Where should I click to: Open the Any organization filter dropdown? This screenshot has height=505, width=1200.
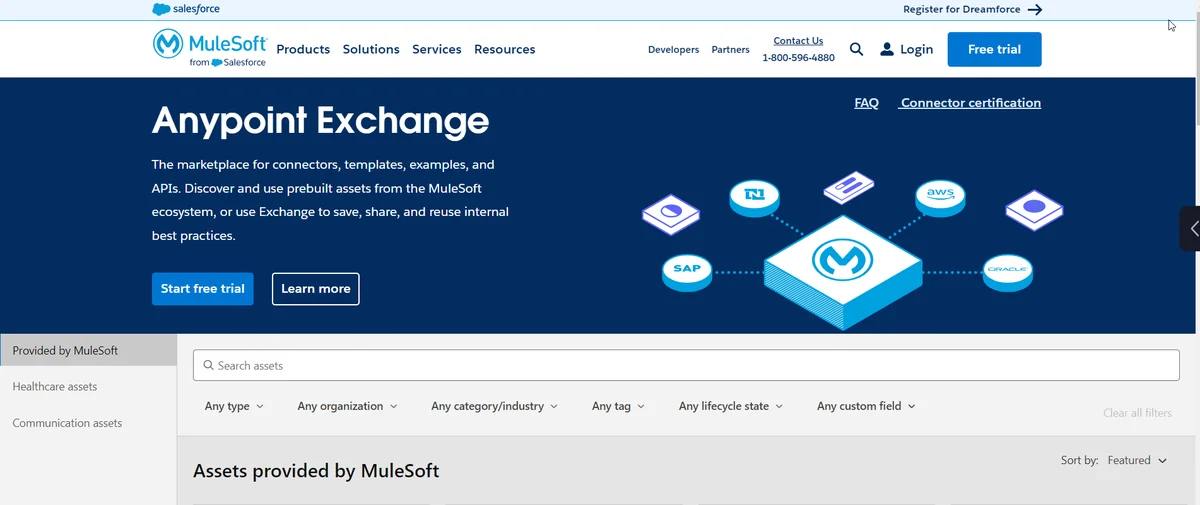[347, 406]
